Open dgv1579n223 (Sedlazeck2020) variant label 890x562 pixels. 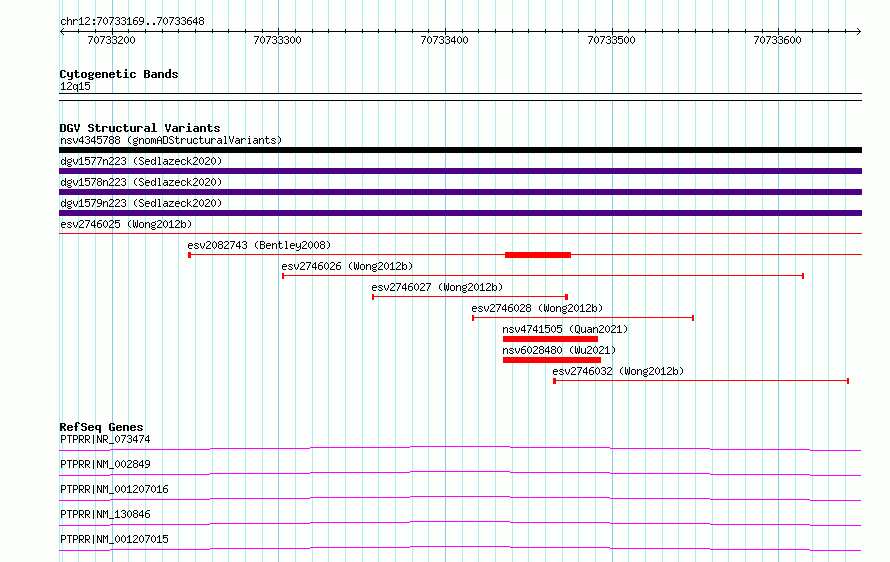click(141, 203)
